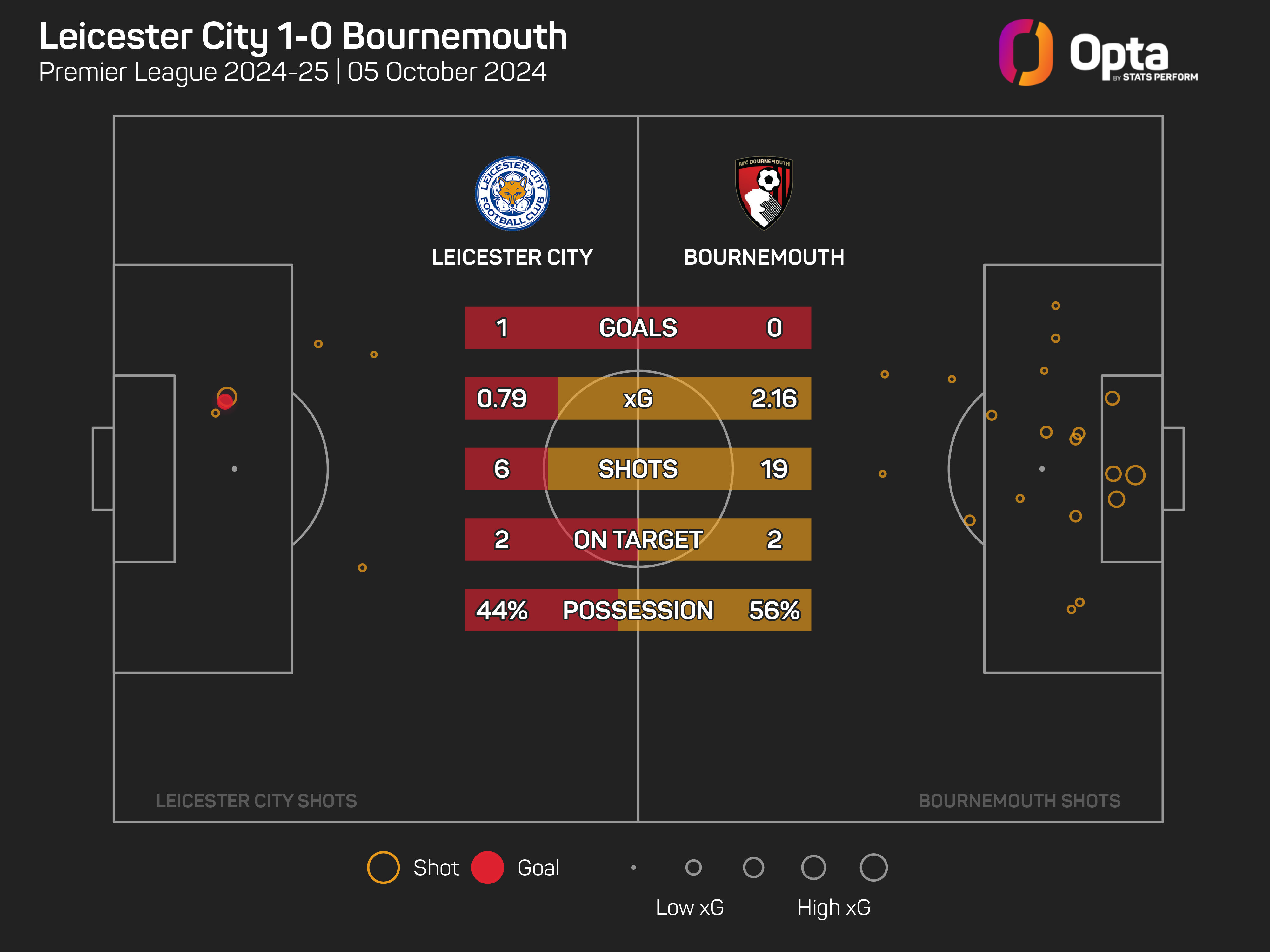Viewport: 1270px width, 952px height.
Task: Click the BOURNEMOUTH SHOTS caption
Action: [x=1019, y=801]
